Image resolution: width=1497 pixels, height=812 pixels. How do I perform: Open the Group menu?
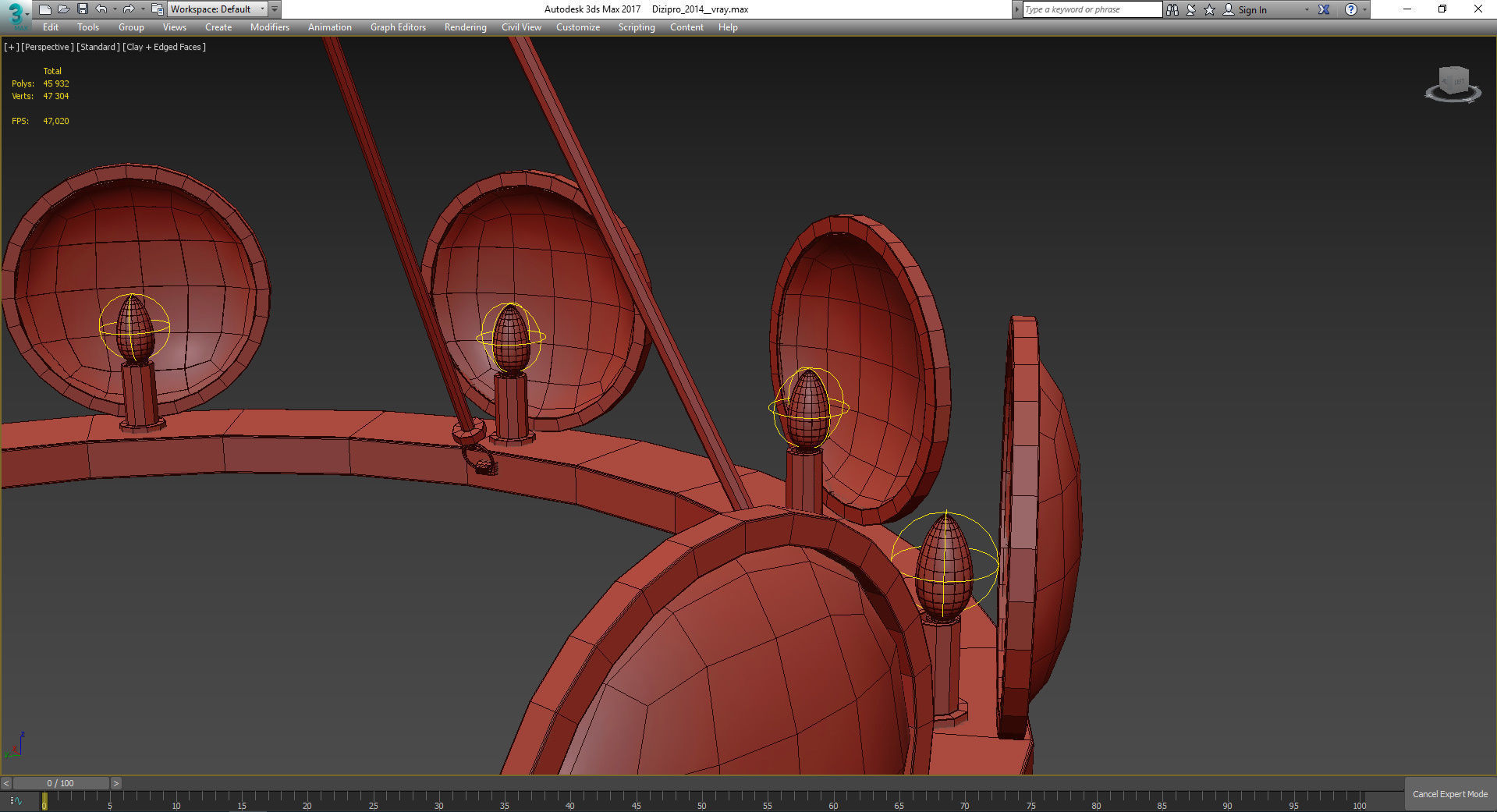(x=131, y=27)
